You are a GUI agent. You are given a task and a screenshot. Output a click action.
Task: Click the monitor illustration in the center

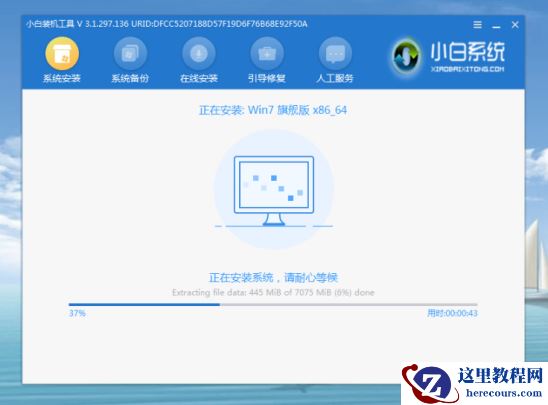coord(274,190)
